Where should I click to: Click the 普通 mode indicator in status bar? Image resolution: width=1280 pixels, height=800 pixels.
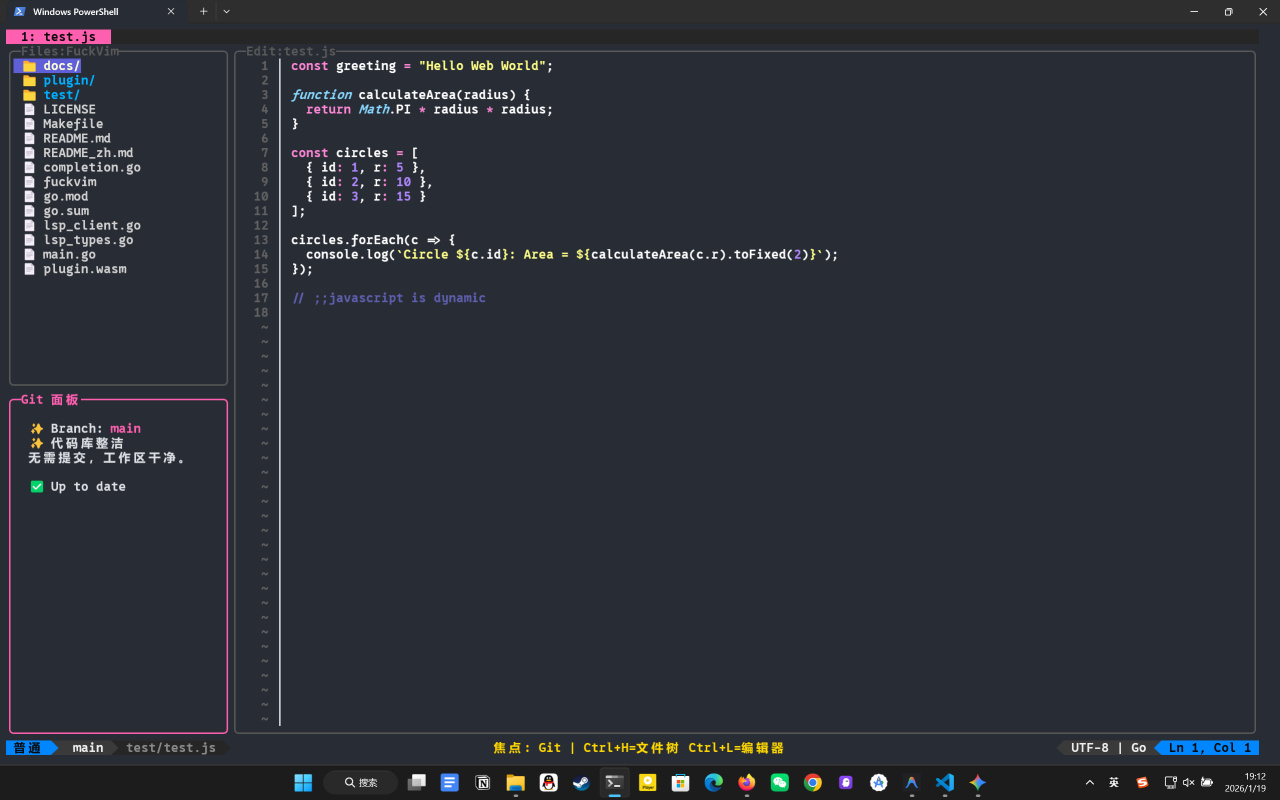tap(28, 748)
